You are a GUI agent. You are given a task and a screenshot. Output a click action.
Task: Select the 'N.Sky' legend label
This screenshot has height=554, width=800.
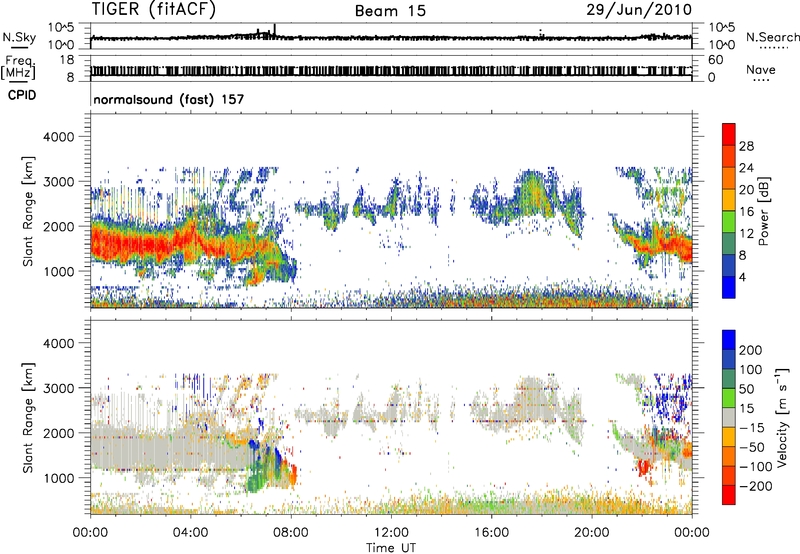[x=19, y=37]
